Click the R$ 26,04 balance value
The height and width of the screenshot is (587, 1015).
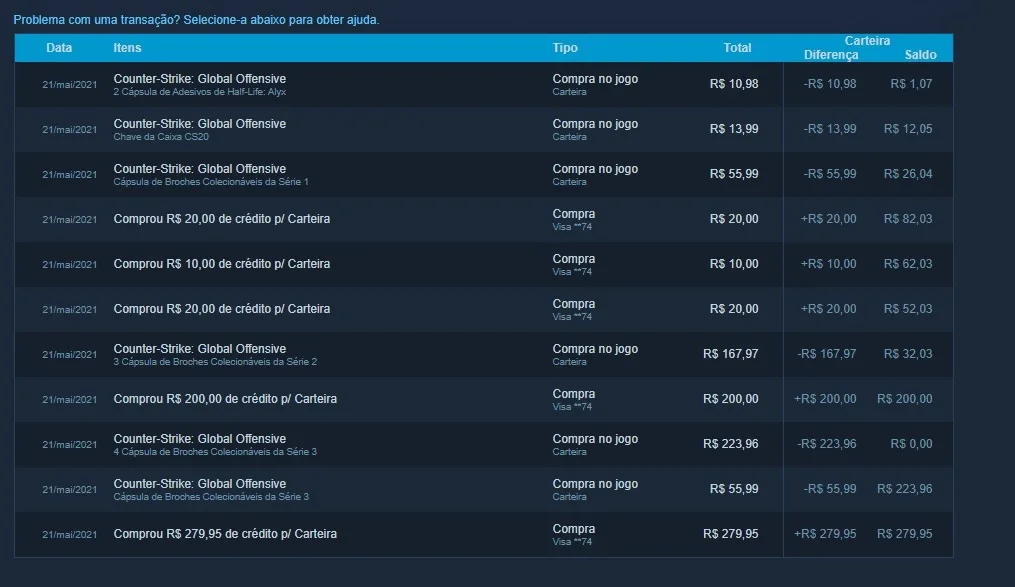(908, 174)
